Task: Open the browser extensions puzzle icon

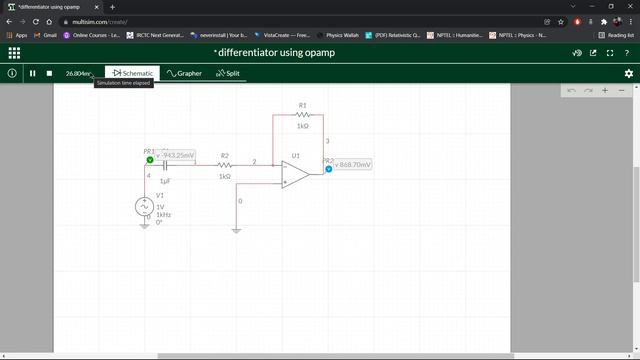Action: click(x=604, y=22)
